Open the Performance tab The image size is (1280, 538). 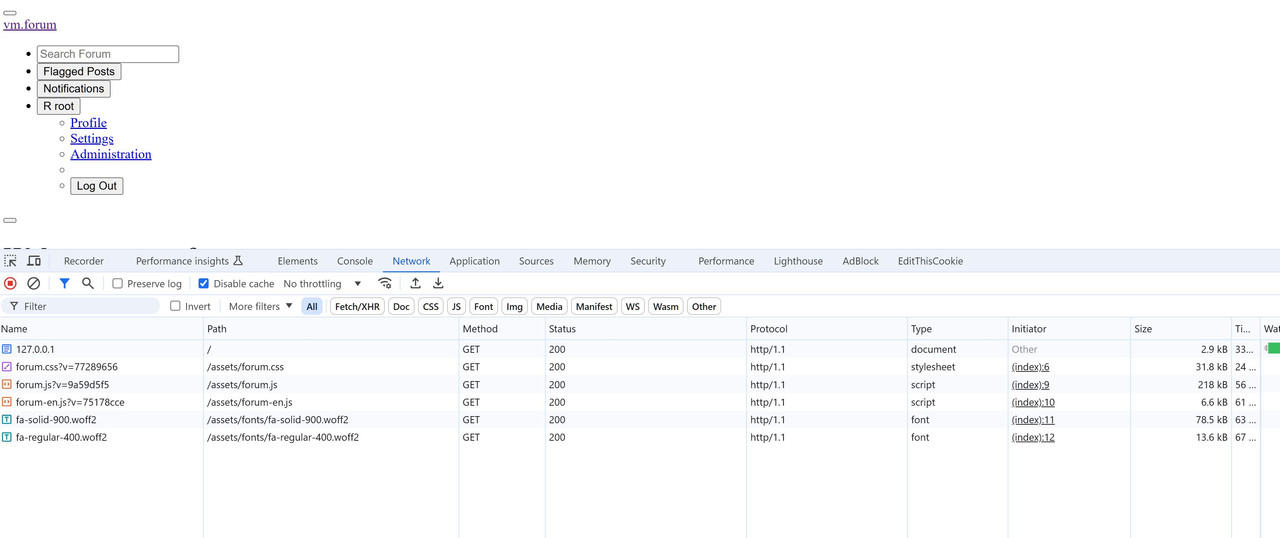726,261
